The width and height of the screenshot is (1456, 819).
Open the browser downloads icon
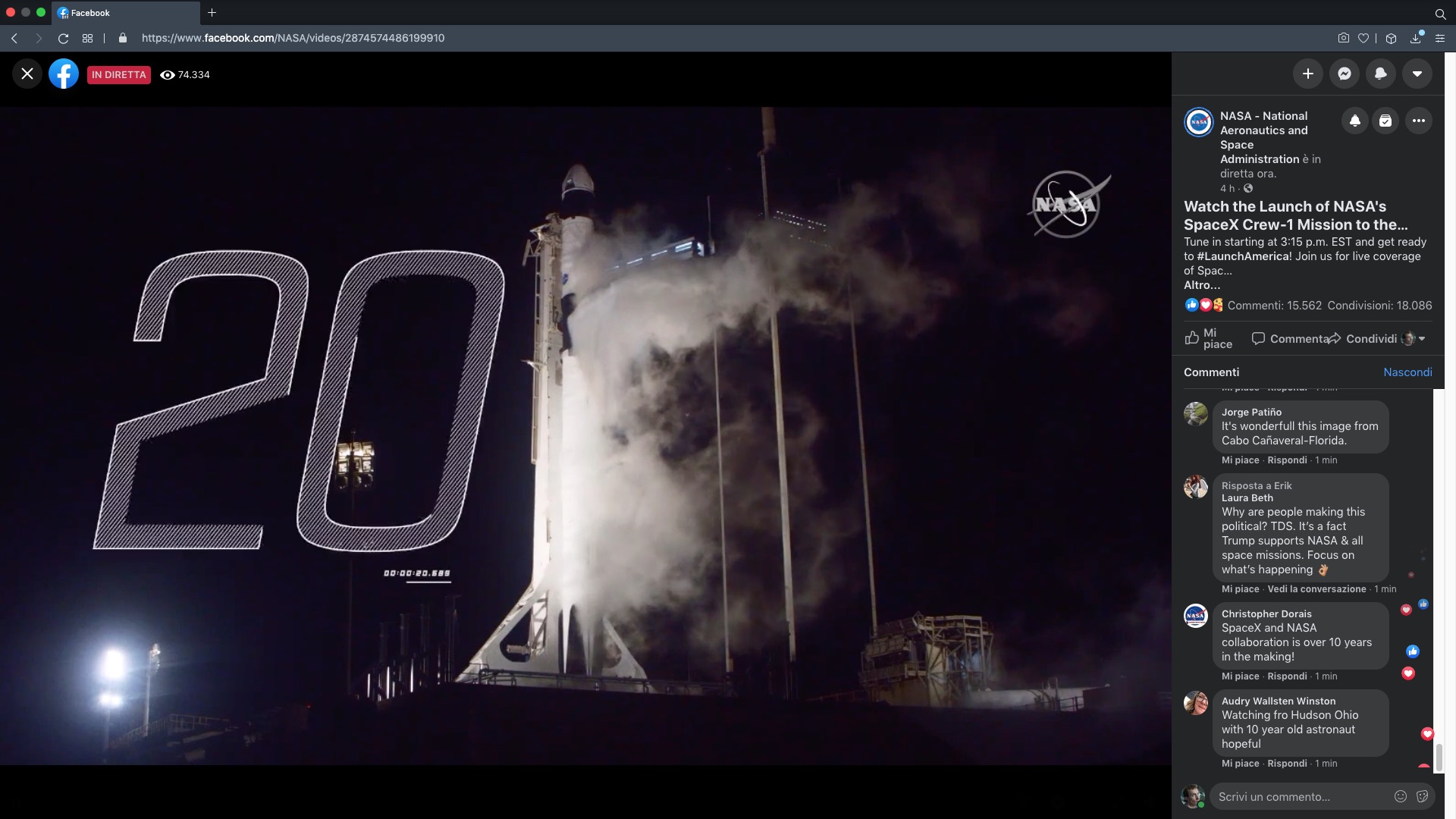[x=1416, y=38]
